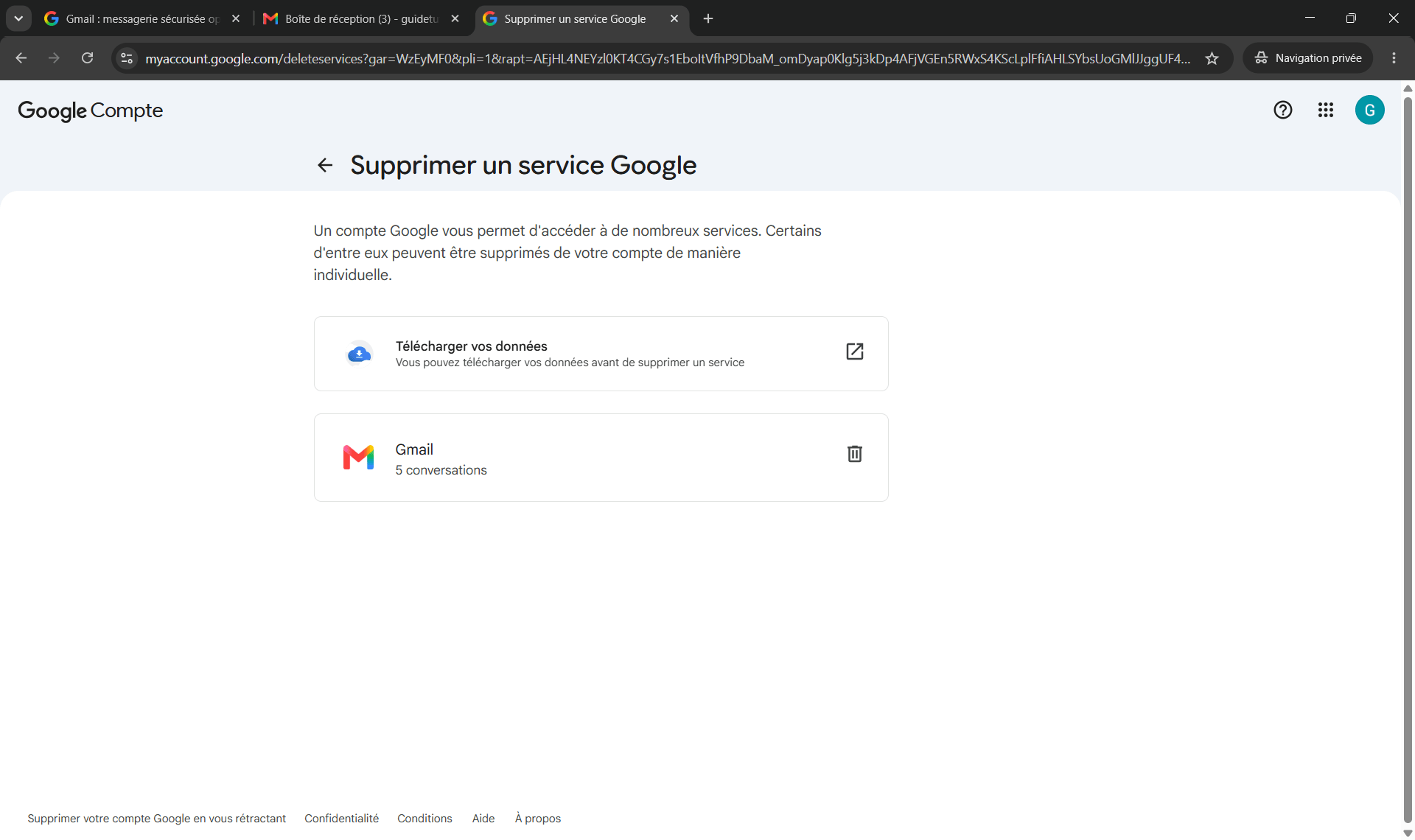
Task: Open the Aide footer link
Action: (483, 819)
